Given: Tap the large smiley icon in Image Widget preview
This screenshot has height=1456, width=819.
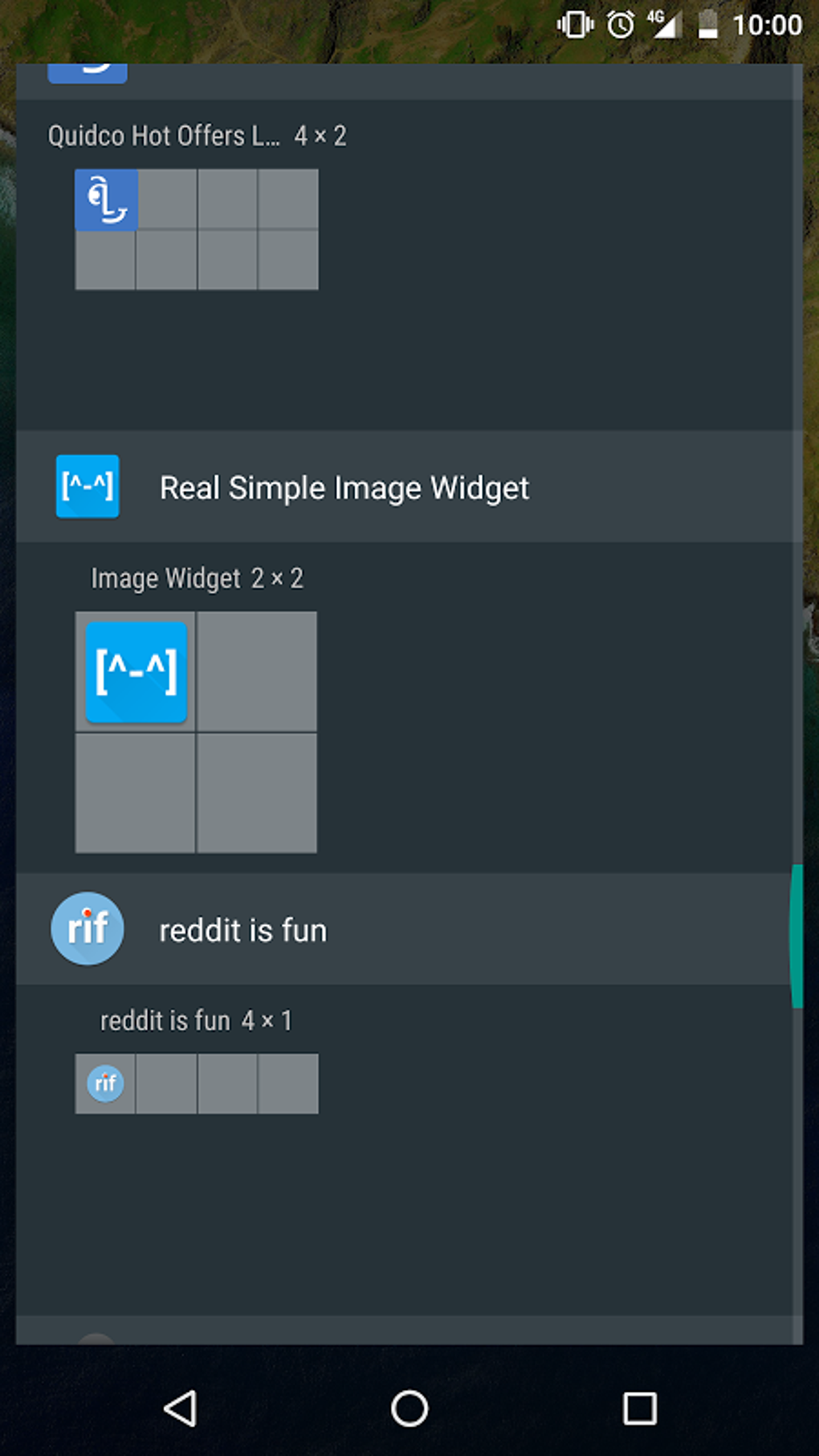Looking at the screenshot, I should click(x=136, y=671).
